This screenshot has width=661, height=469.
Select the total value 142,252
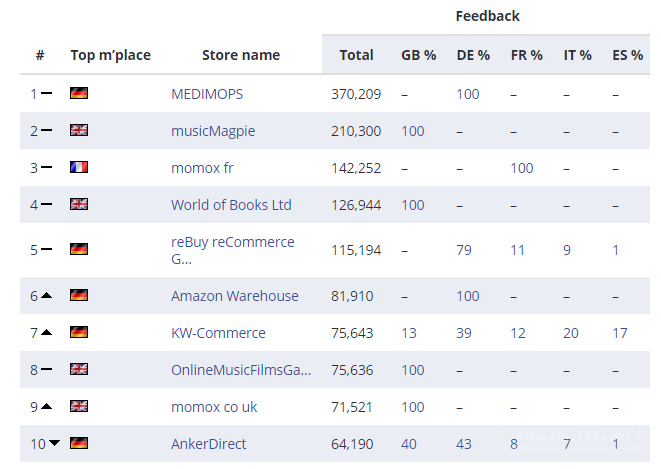coord(356,168)
